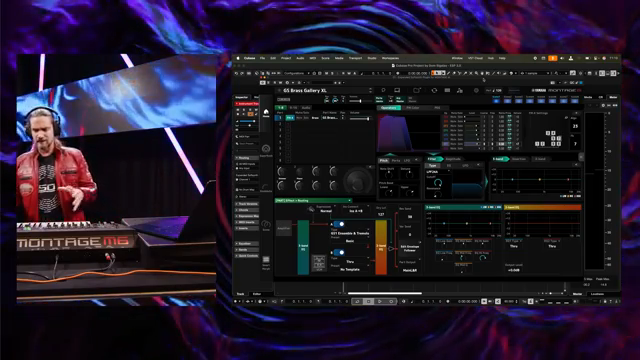Select the Glue tool in toolbar
Viewport: 640px width, 360px height.
(465, 73)
